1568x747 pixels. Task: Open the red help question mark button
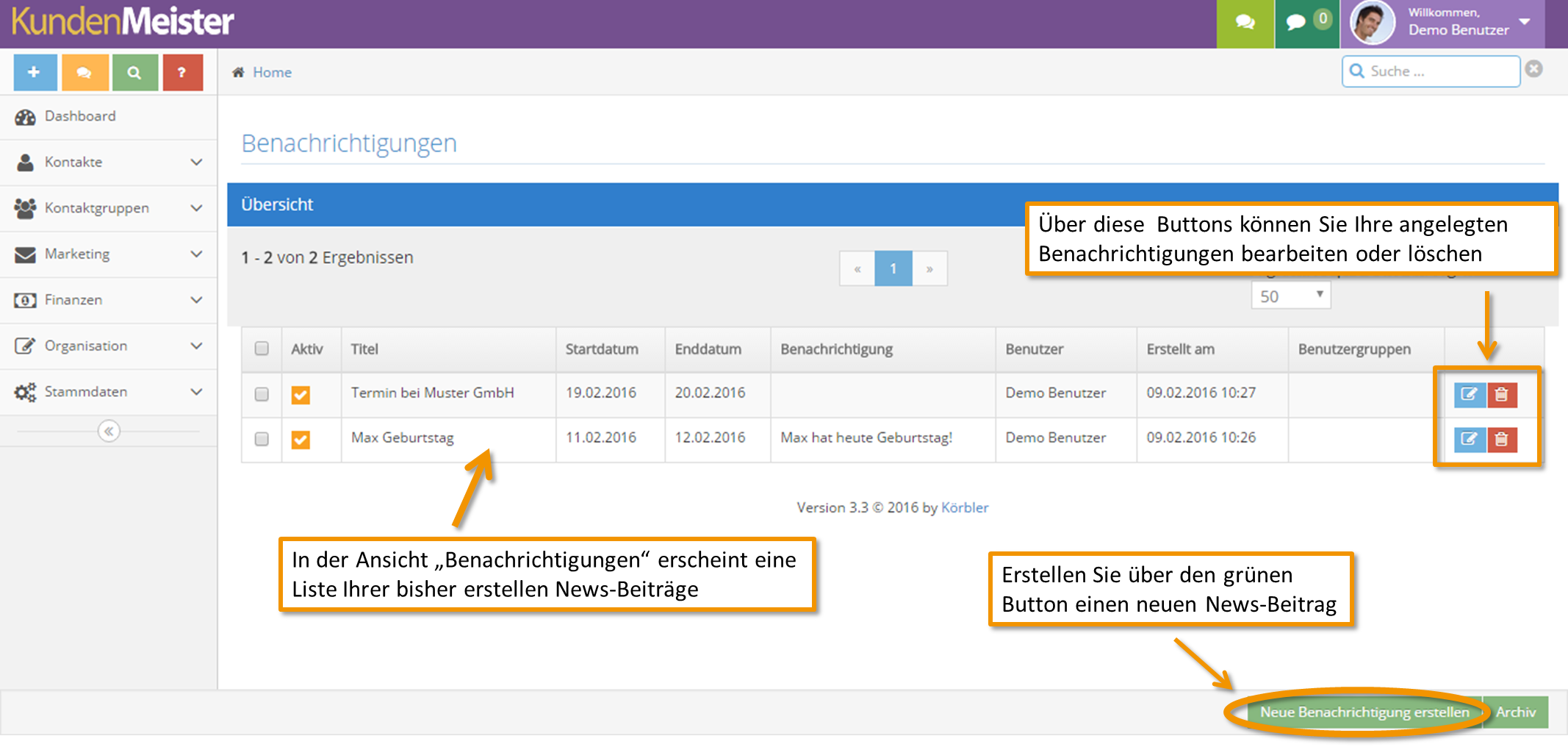click(x=182, y=72)
